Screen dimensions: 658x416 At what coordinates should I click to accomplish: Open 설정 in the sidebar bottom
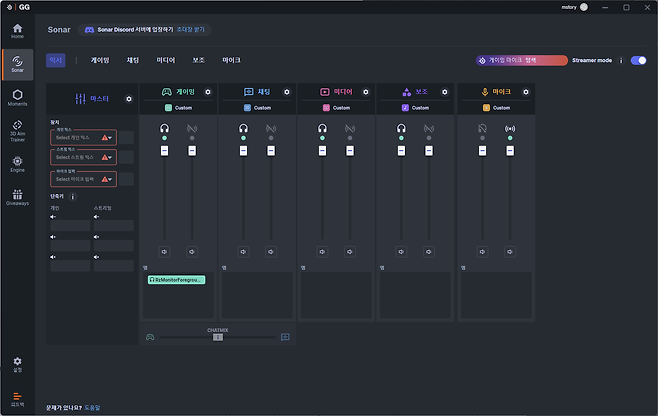pyautogui.click(x=17, y=363)
